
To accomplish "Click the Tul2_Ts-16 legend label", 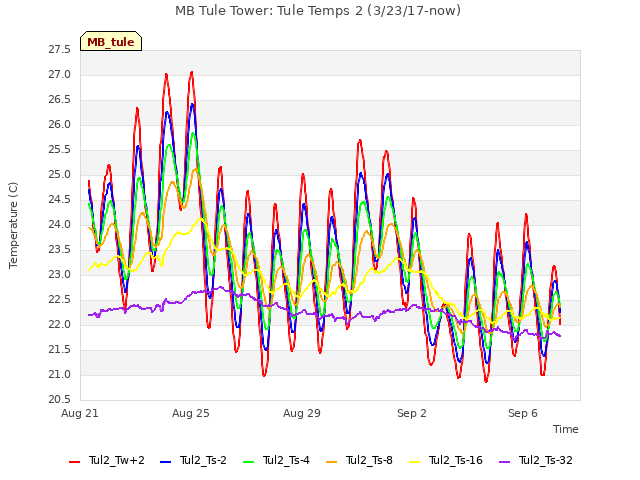I will (456, 460).
